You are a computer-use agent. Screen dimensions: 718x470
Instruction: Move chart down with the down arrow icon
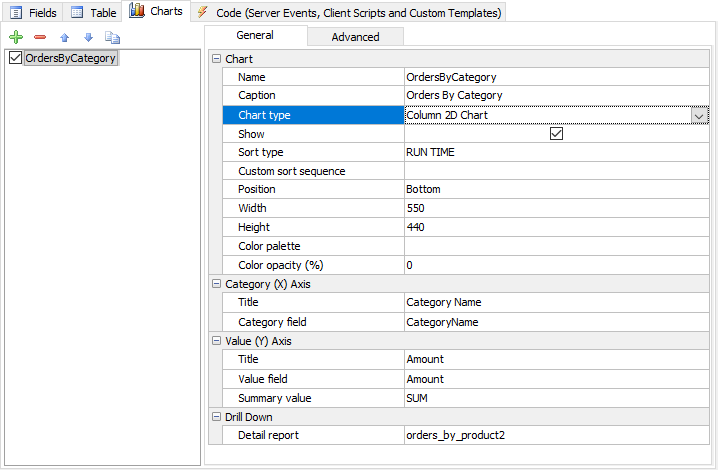(88, 37)
